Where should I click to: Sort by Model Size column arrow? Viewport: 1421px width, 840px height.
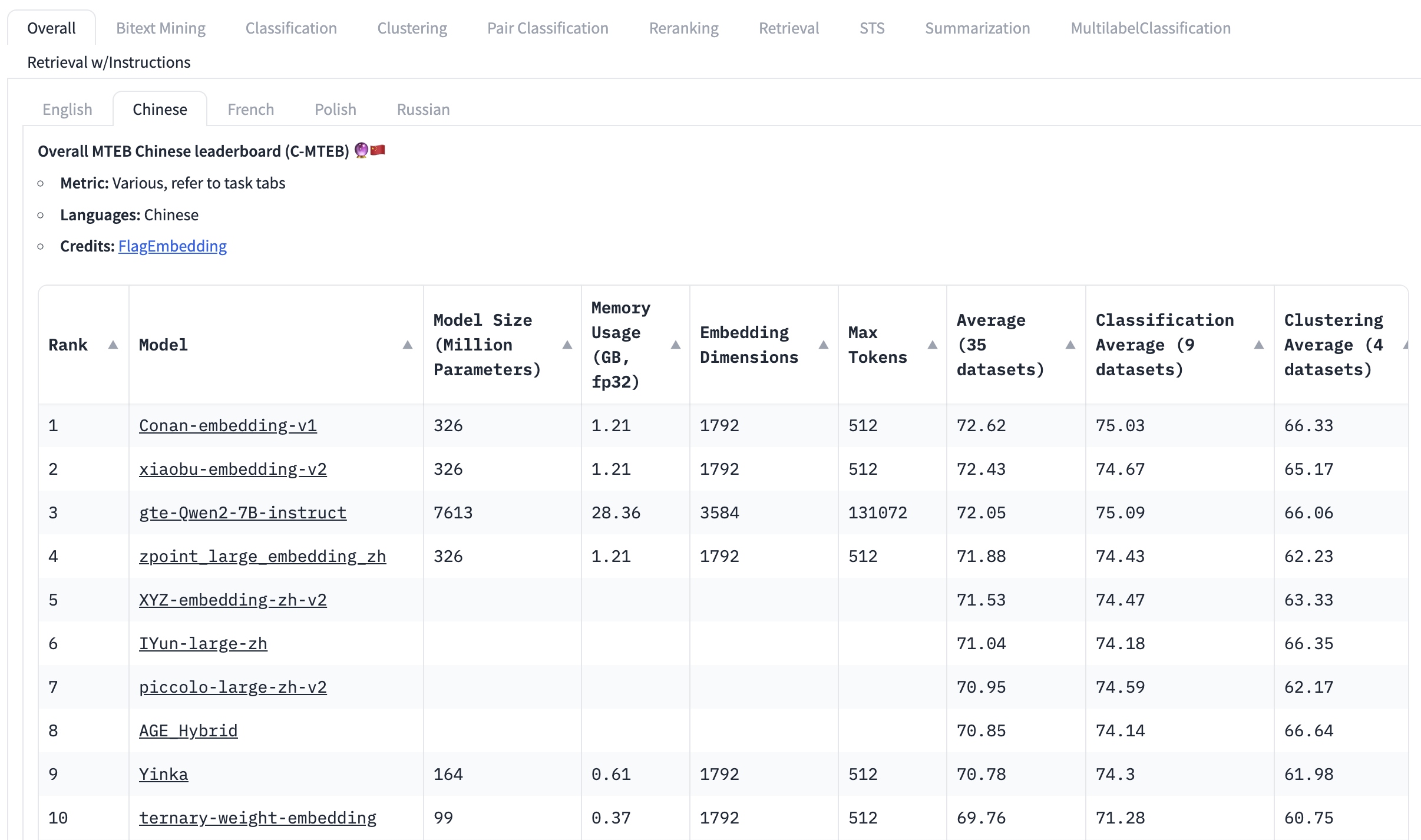click(567, 345)
